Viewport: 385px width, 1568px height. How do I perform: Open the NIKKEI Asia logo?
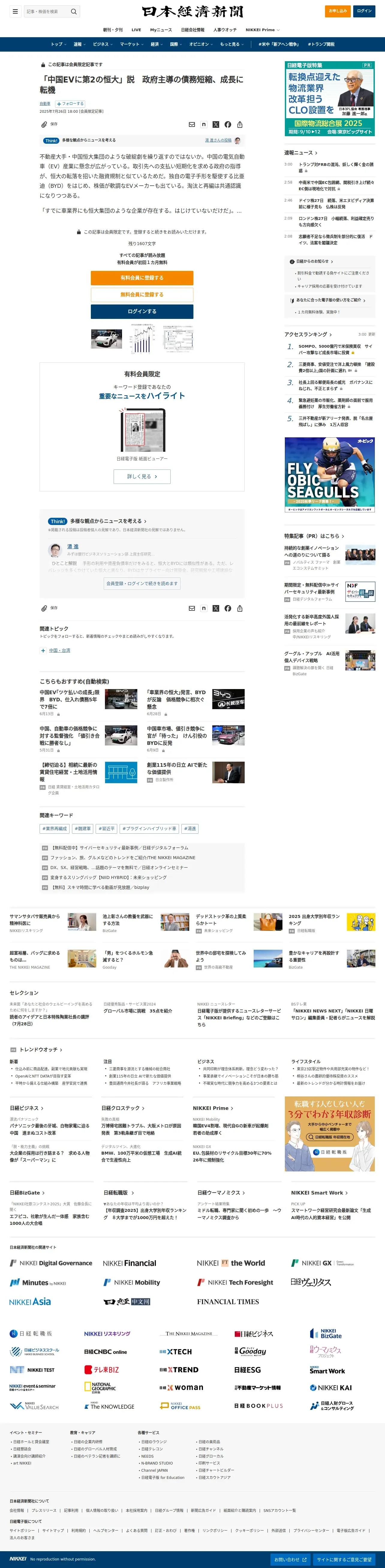pyautogui.click(x=30, y=1301)
